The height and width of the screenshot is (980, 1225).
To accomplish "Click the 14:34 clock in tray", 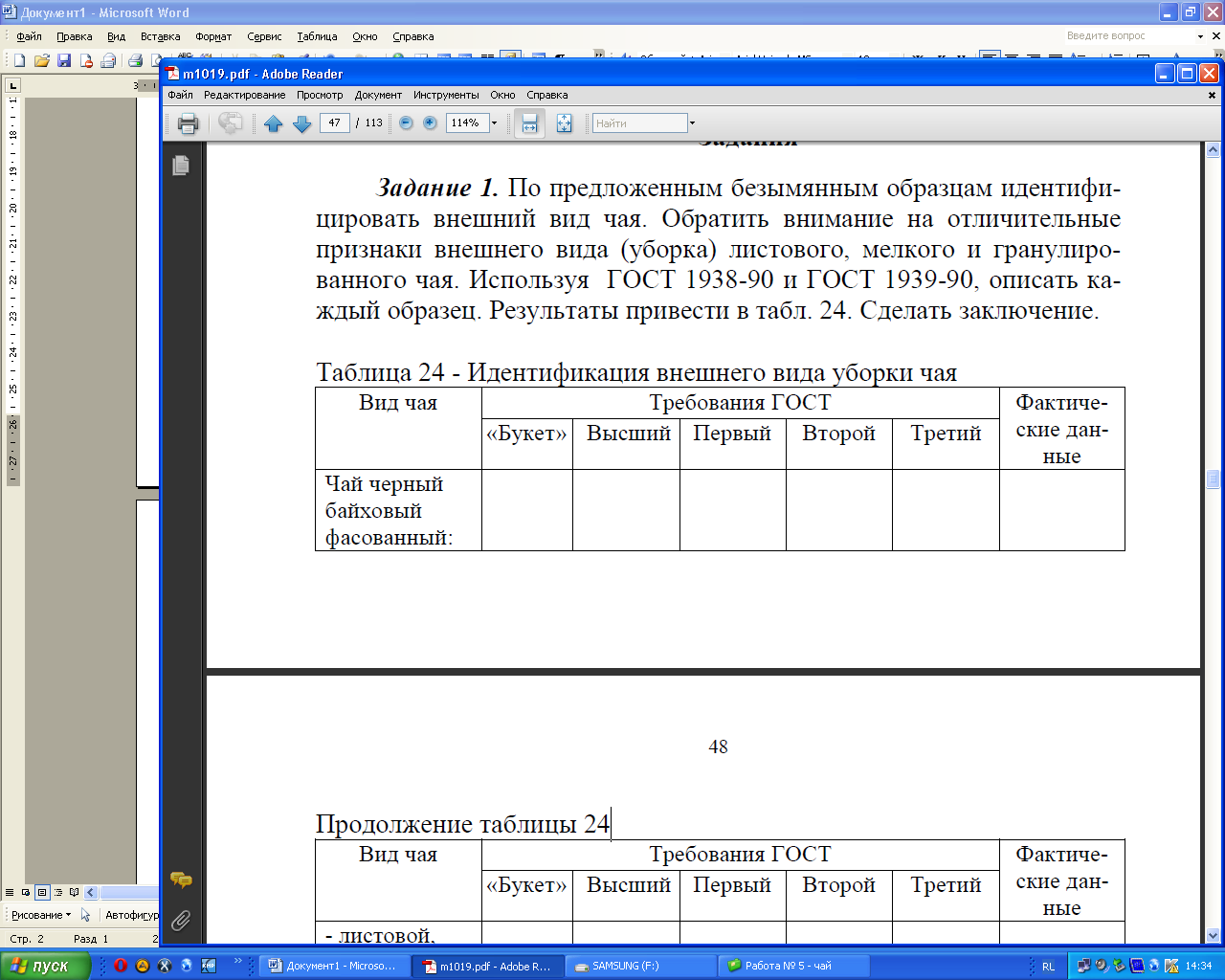I will (x=1198, y=967).
